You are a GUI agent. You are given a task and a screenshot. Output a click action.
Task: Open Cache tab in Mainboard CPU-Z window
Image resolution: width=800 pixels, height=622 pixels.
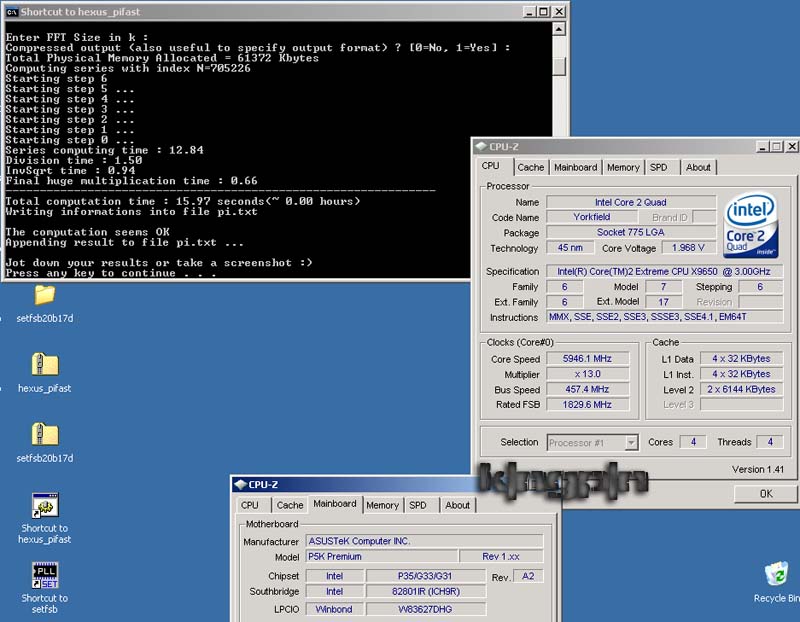(290, 505)
